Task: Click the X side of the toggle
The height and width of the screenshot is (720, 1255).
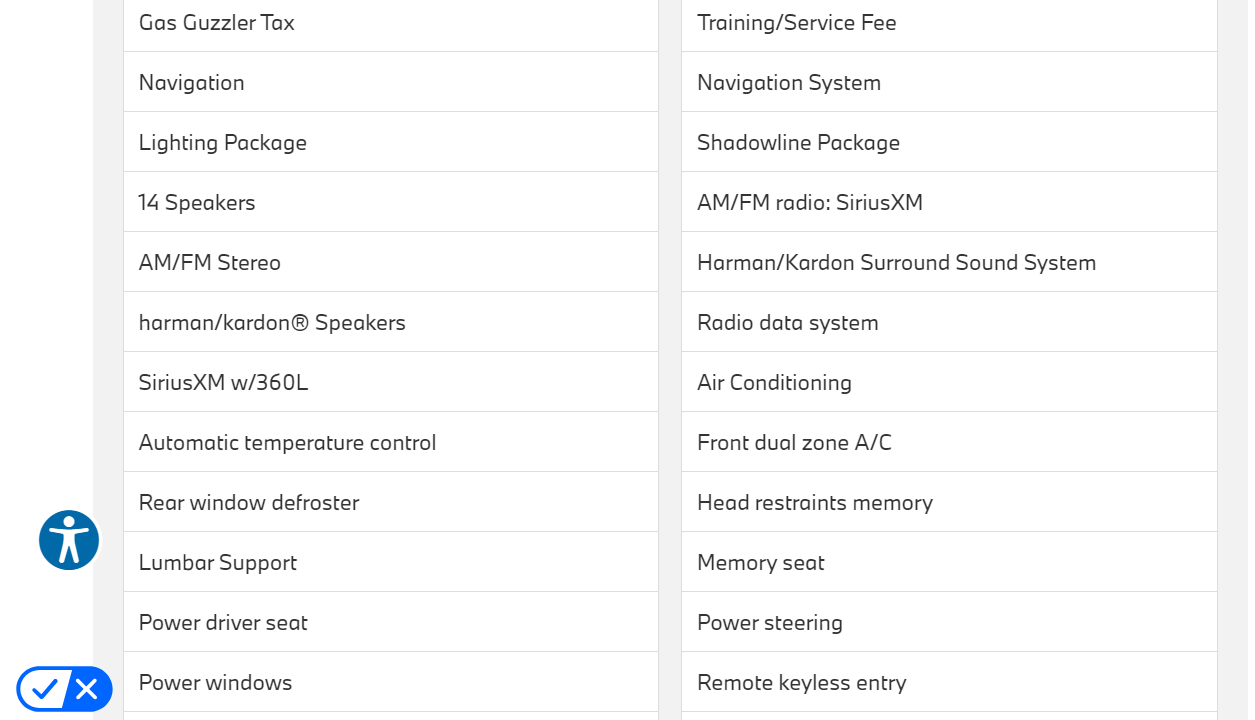Action: tap(87, 688)
